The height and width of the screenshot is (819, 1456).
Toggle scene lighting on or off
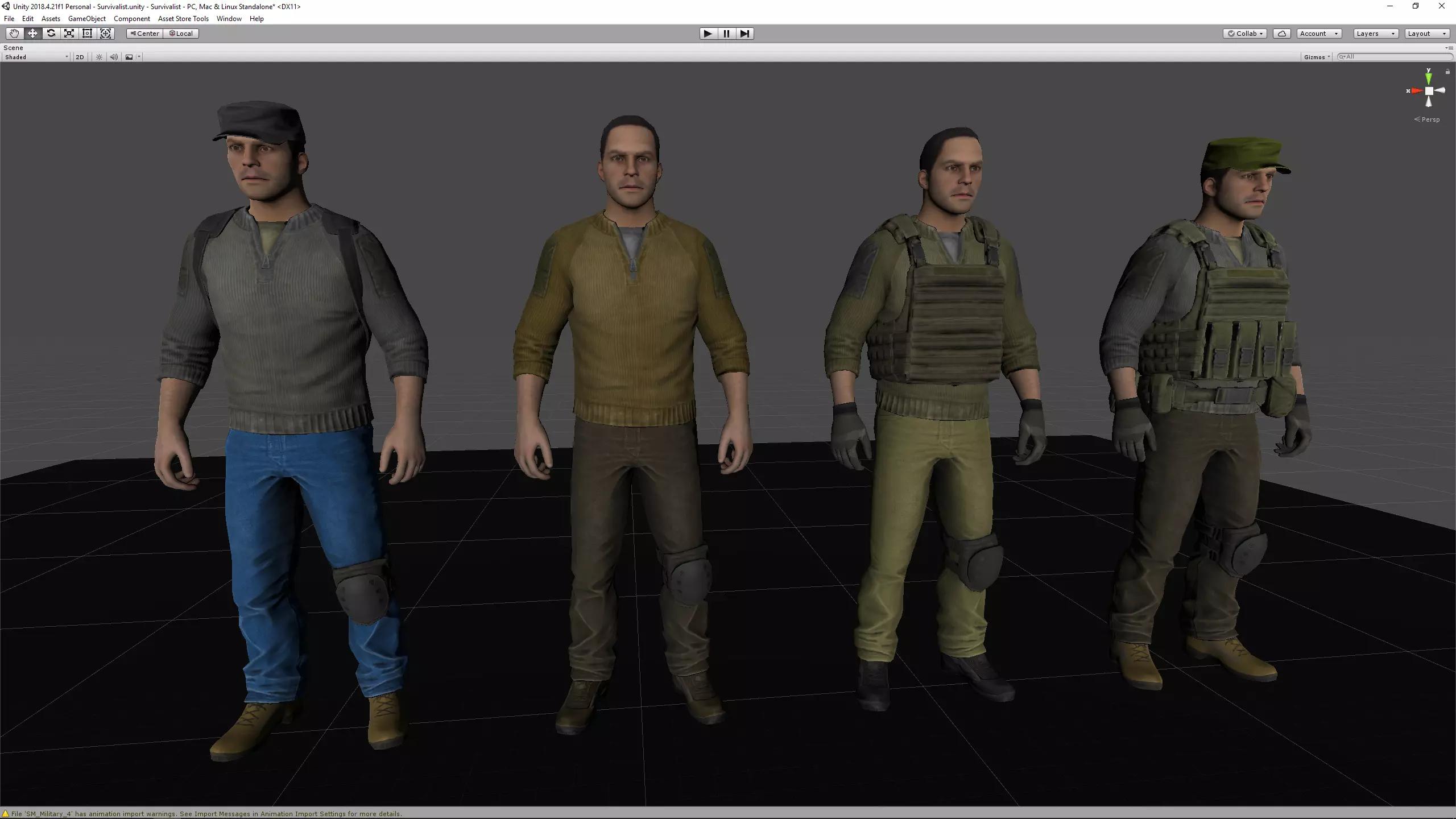pos(99,57)
